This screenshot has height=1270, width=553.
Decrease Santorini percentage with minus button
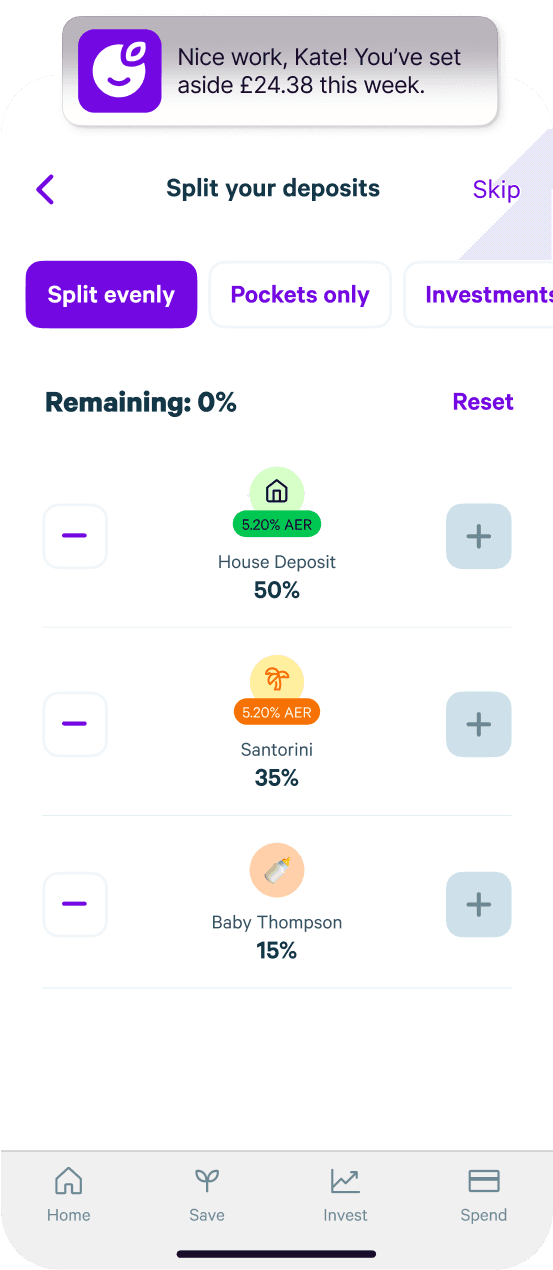pos(75,724)
